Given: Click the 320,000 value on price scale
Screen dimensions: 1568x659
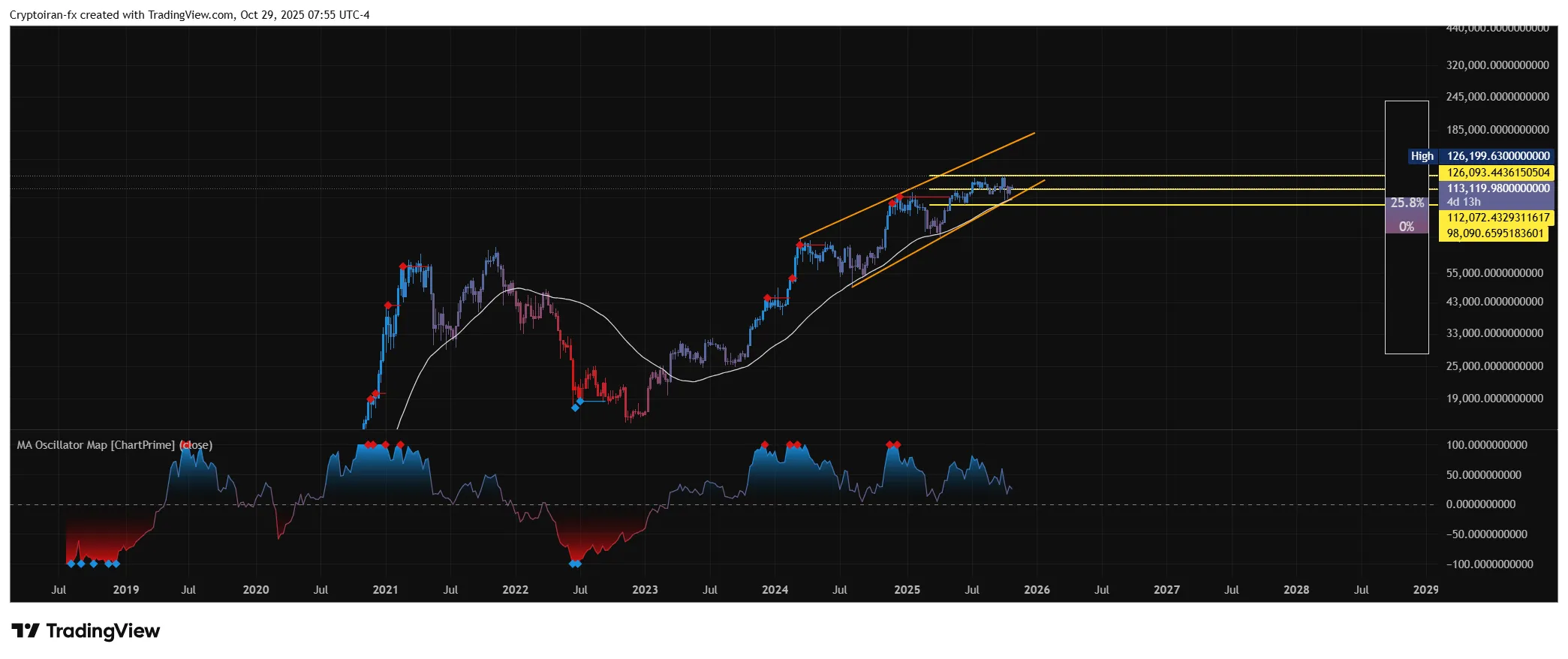Looking at the screenshot, I should pyautogui.click(x=1497, y=65).
